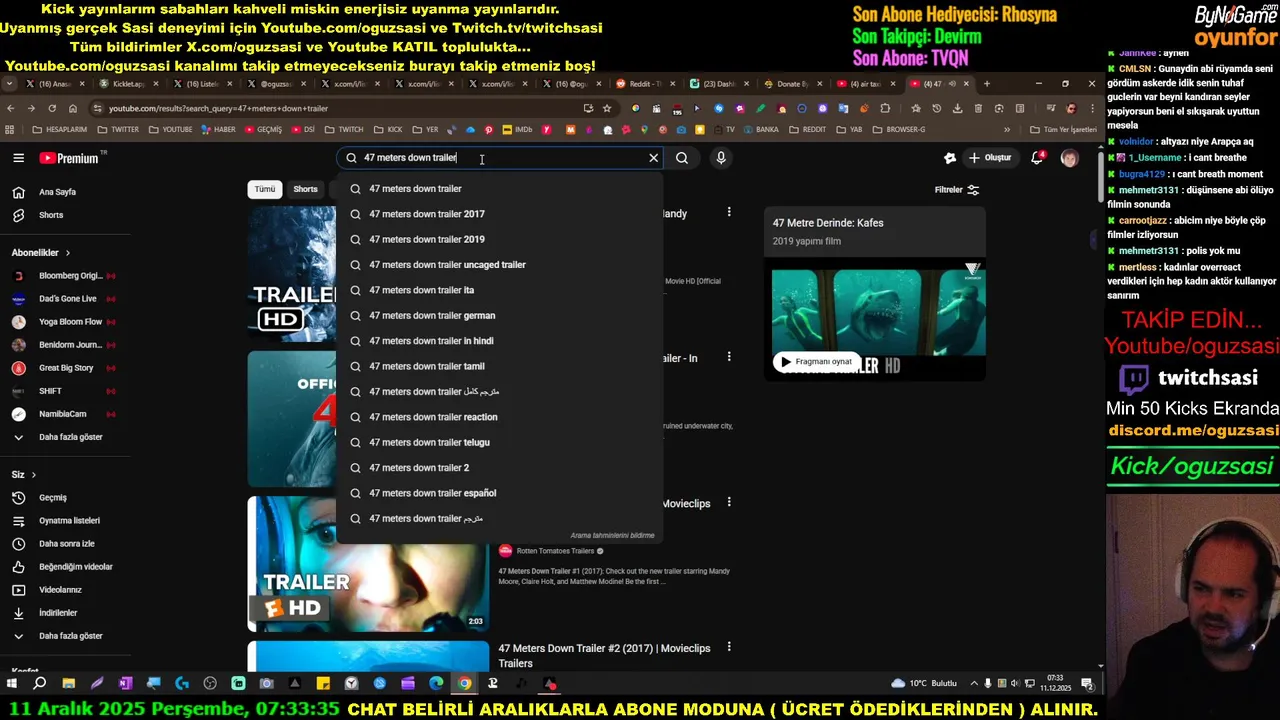Open Videolarınız in the sidebar
This screenshot has height=720, width=1280.
point(65,590)
